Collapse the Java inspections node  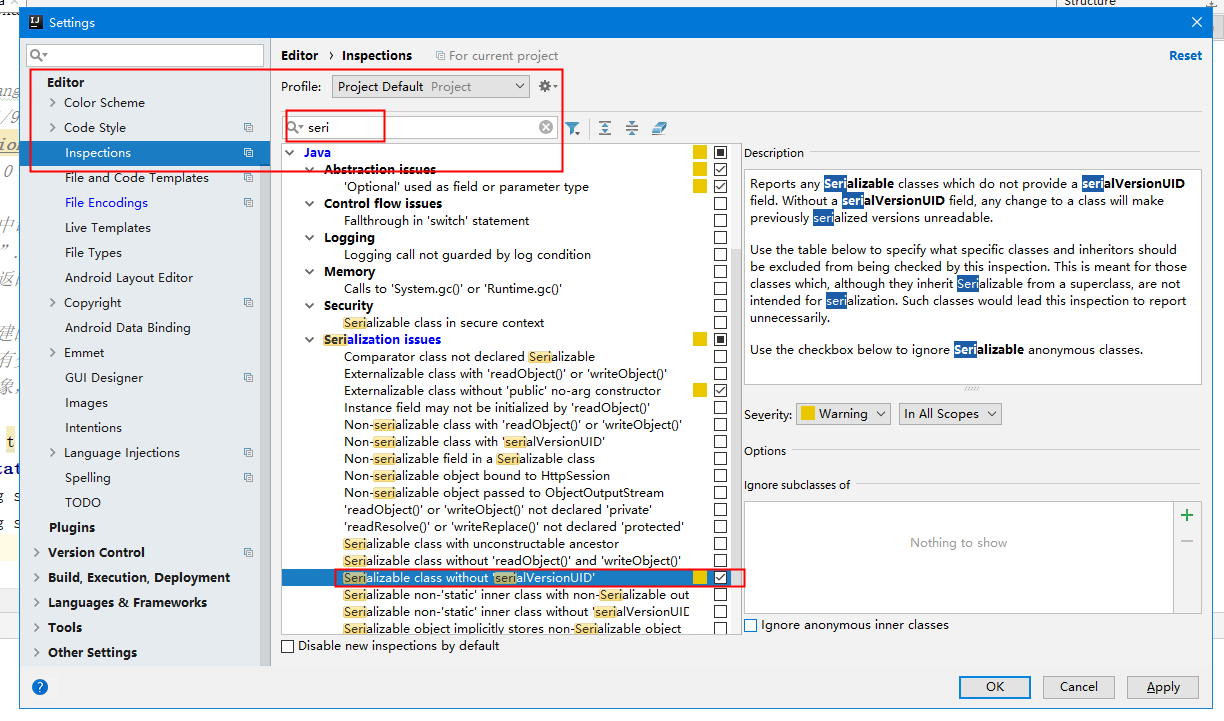click(x=291, y=153)
